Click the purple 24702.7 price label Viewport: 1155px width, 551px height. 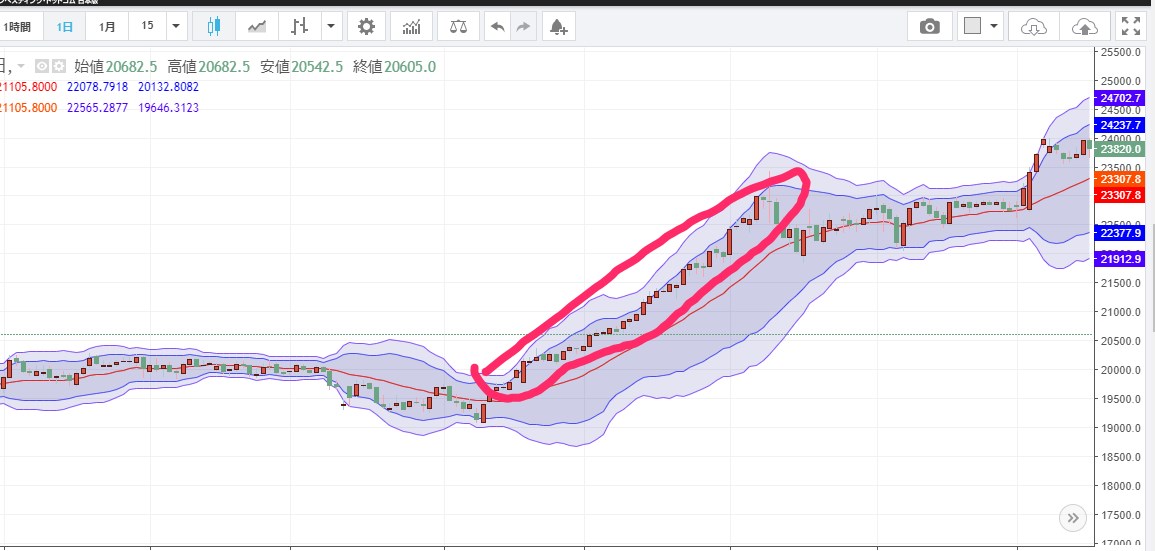coord(1121,98)
